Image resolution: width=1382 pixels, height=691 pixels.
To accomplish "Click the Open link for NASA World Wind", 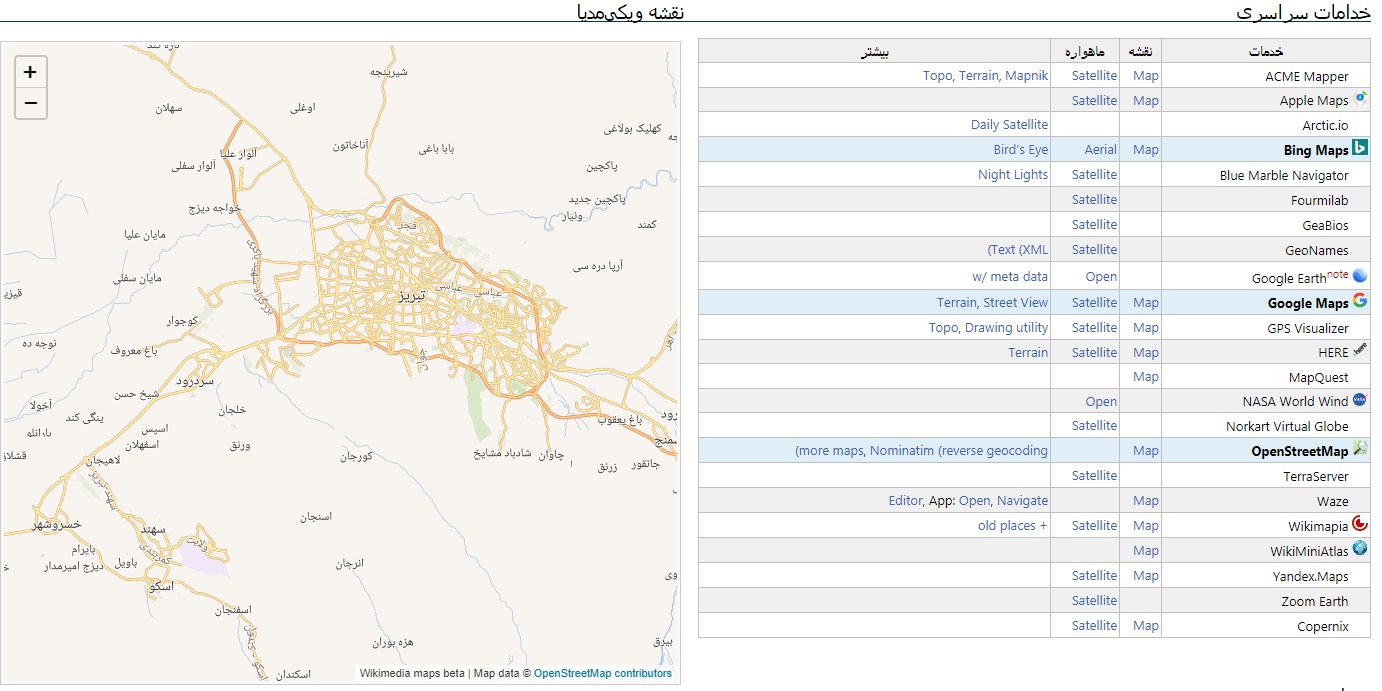I will coord(1101,402).
